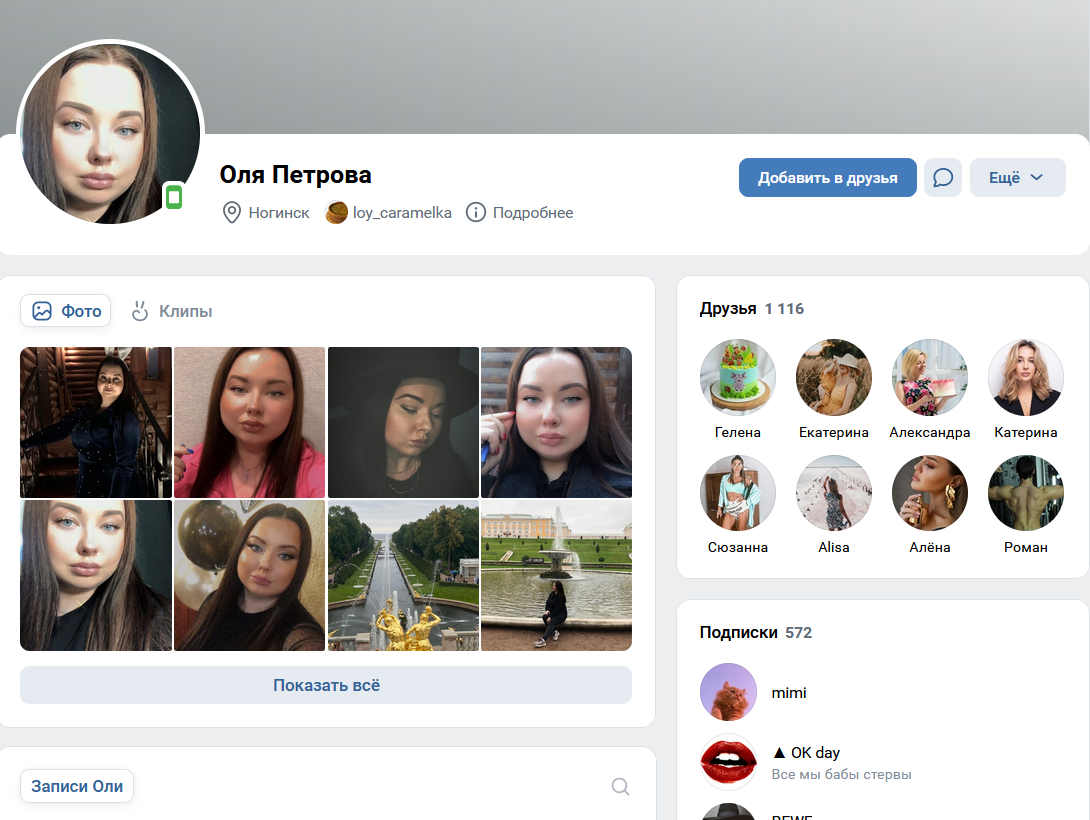Click the Оля Петрова profile name
This screenshot has width=1090, height=820.
(295, 174)
